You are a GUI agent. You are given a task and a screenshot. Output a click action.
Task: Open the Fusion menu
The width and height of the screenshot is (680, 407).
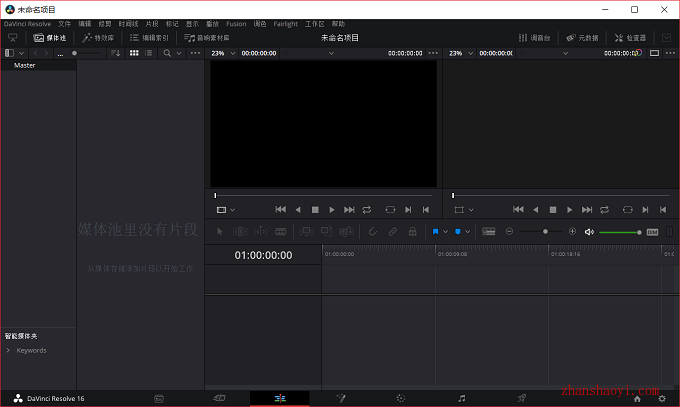point(236,24)
